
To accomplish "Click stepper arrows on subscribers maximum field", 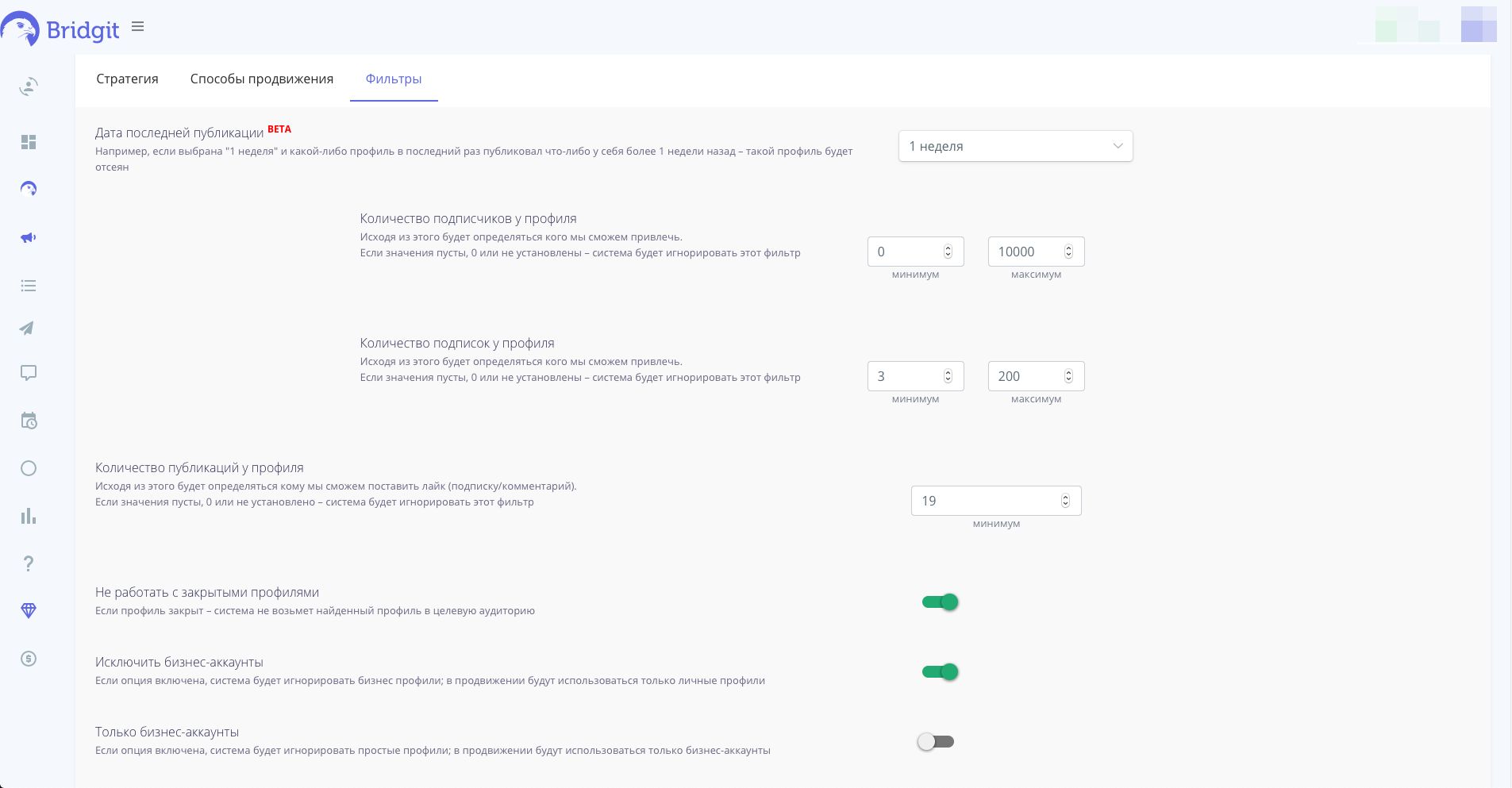I will pyautogui.click(x=1068, y=252).
